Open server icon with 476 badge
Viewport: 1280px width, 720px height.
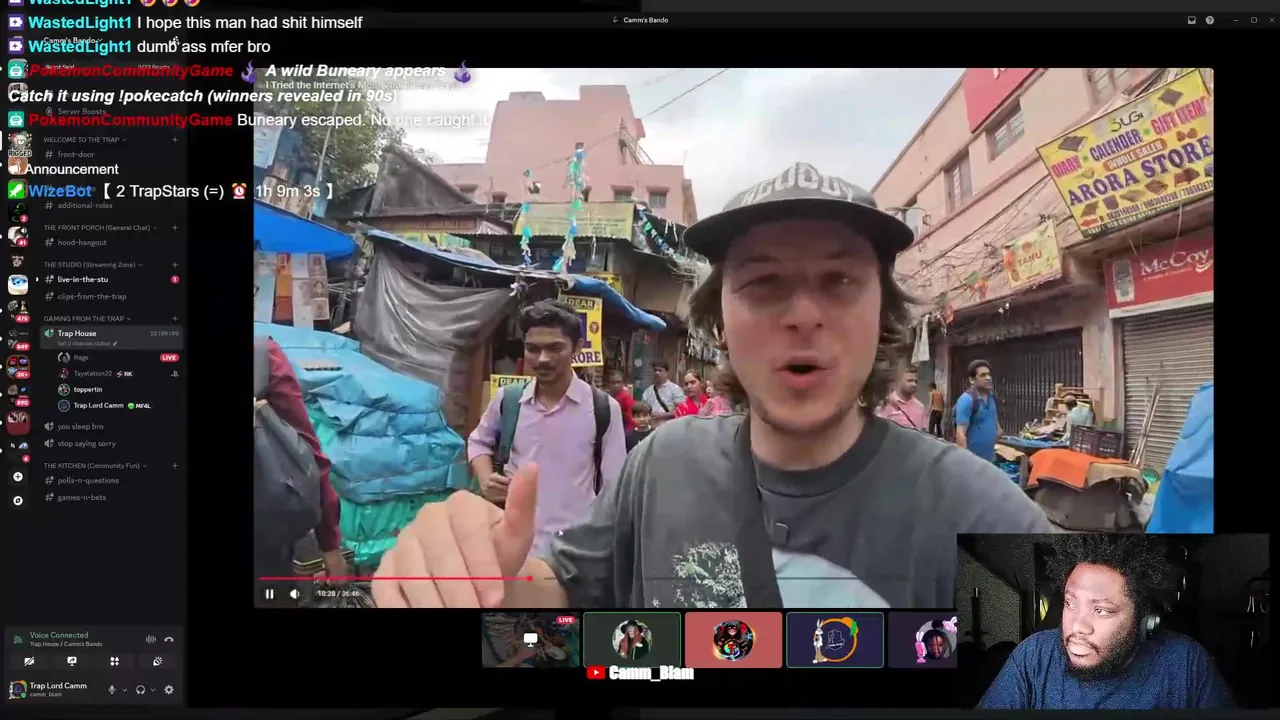pos(18,310)
